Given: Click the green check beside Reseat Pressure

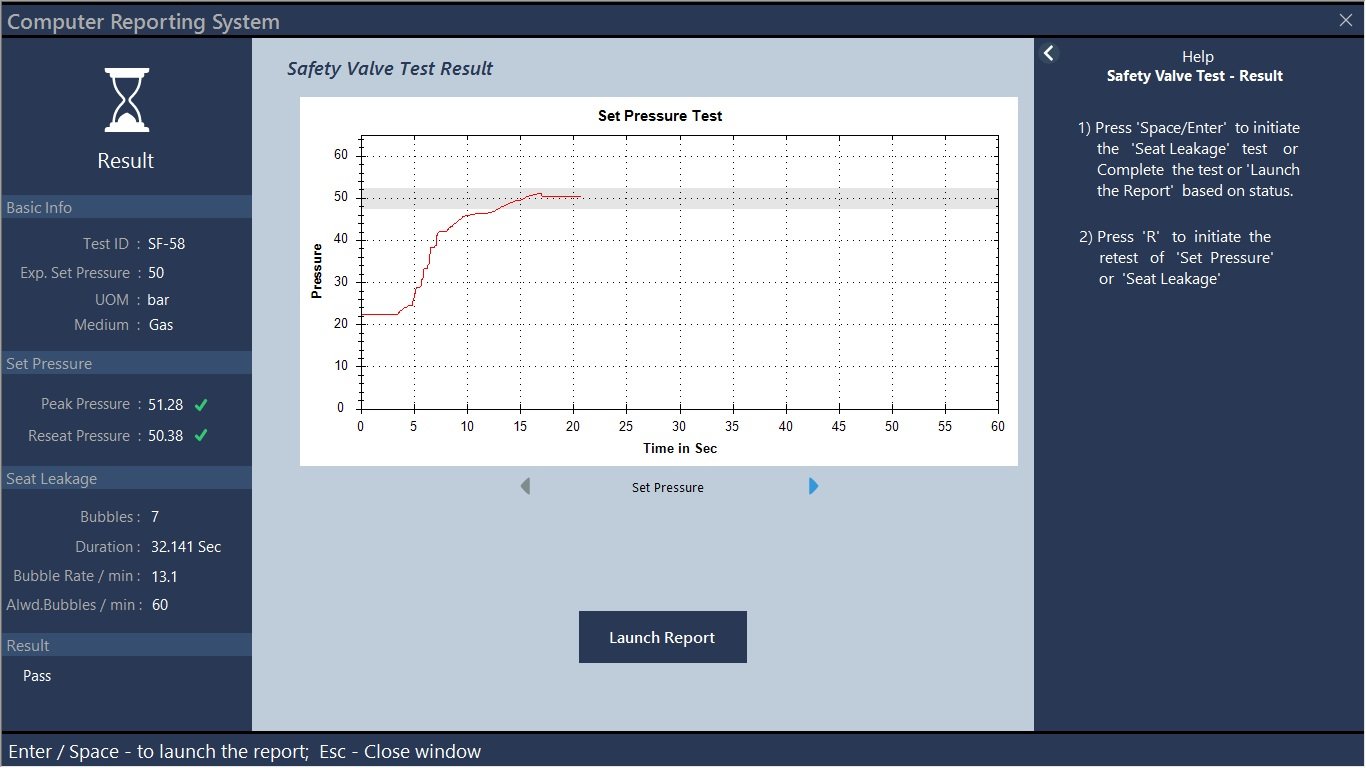Looking at the screenshot, I should pyautogui.click(x=201, y=436).
